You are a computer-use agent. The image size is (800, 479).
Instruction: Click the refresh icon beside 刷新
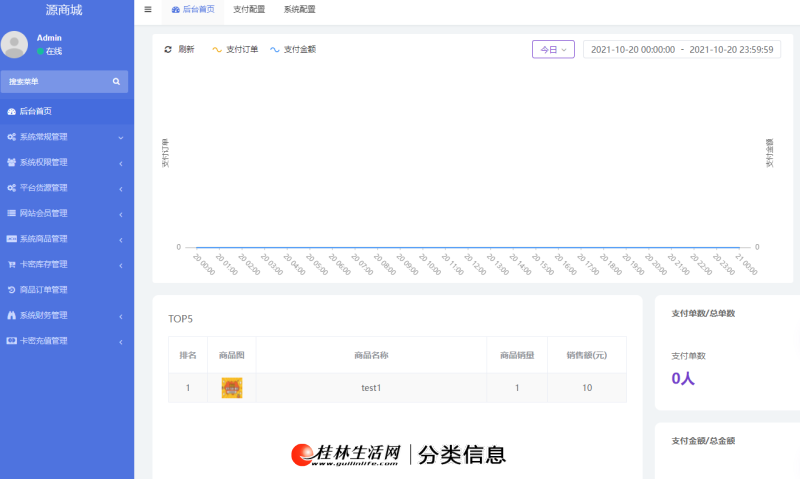(x=168, y=49)
